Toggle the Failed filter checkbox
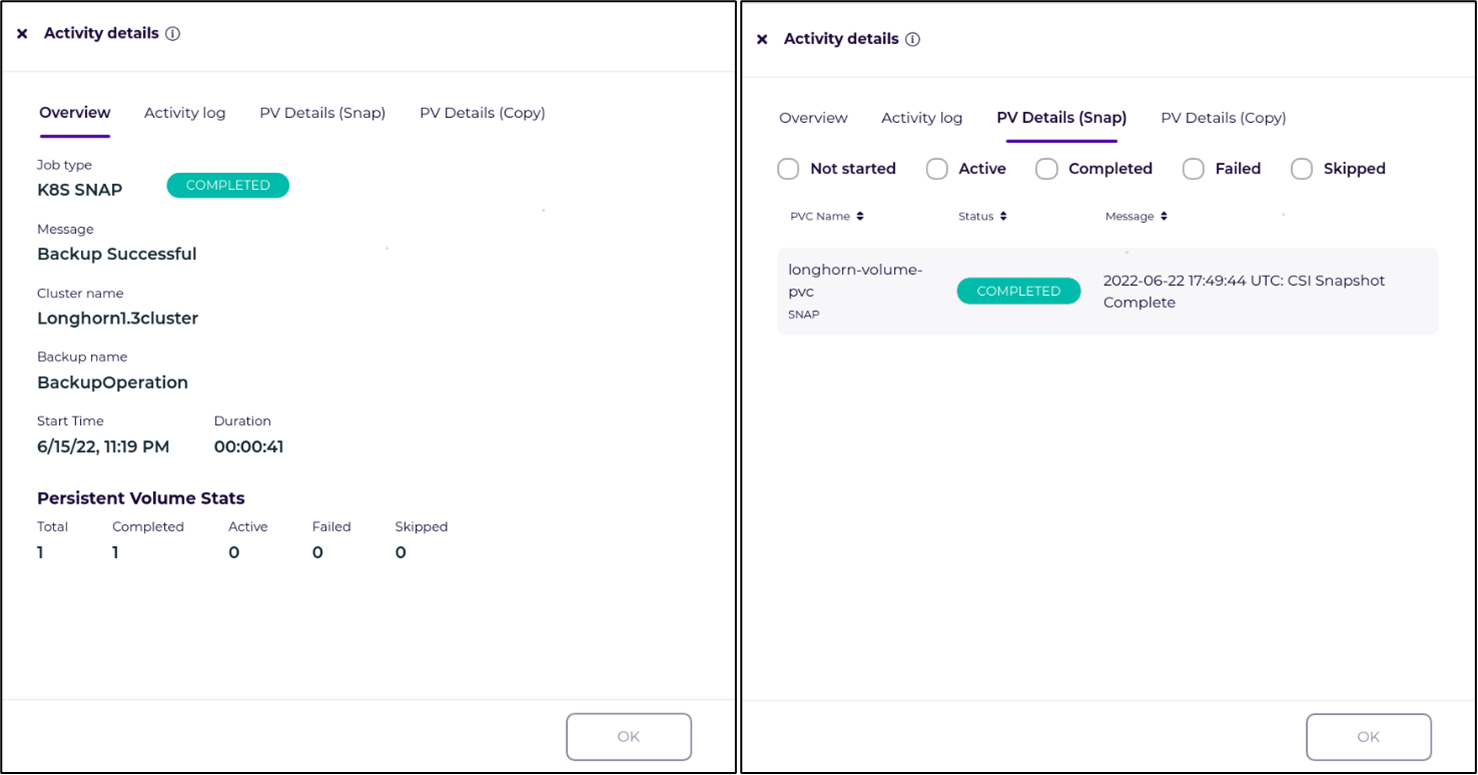 pyautogui.click(x=1193, y=169)
